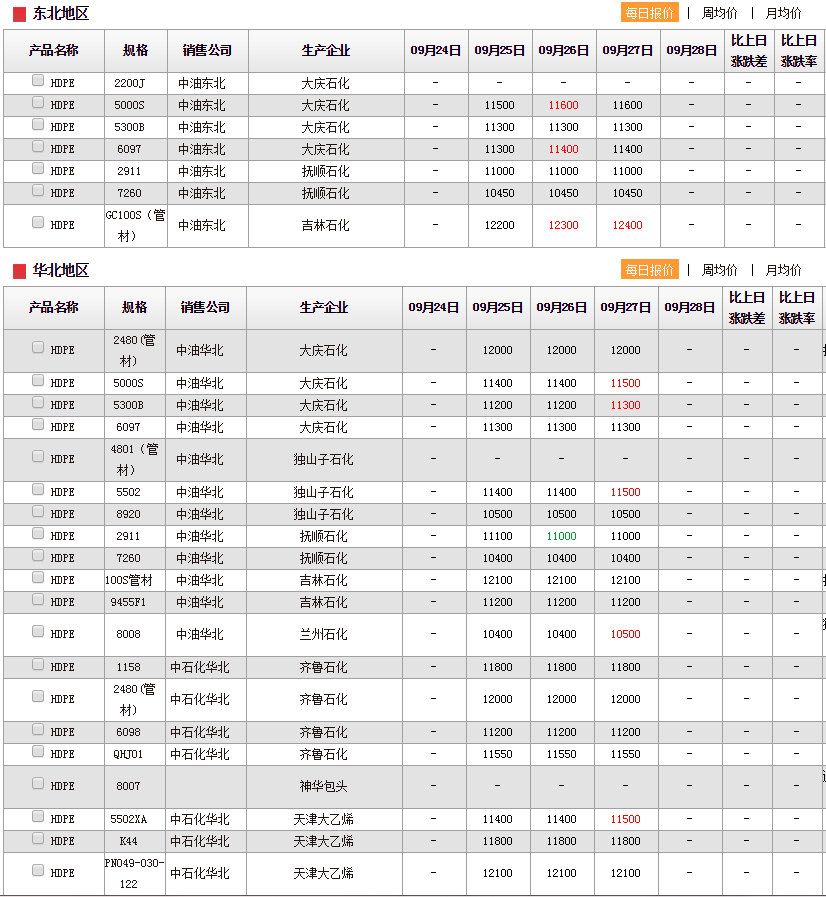This screenshot has height=897, width=826.
Task: Click 兰州石化 producer cell
Action: [x=324, y=634]
